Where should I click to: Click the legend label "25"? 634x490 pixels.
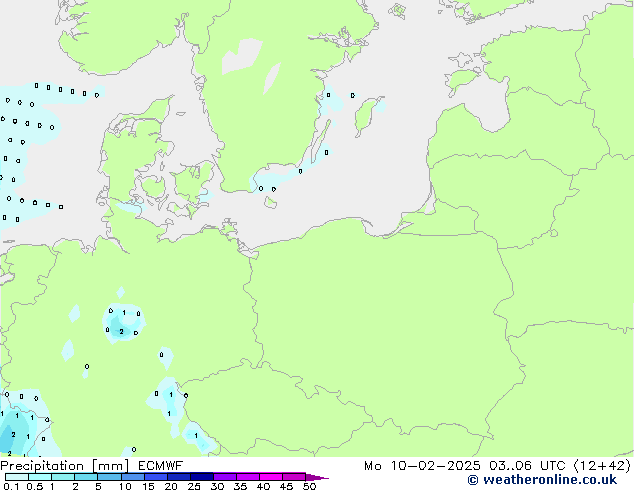194,486
